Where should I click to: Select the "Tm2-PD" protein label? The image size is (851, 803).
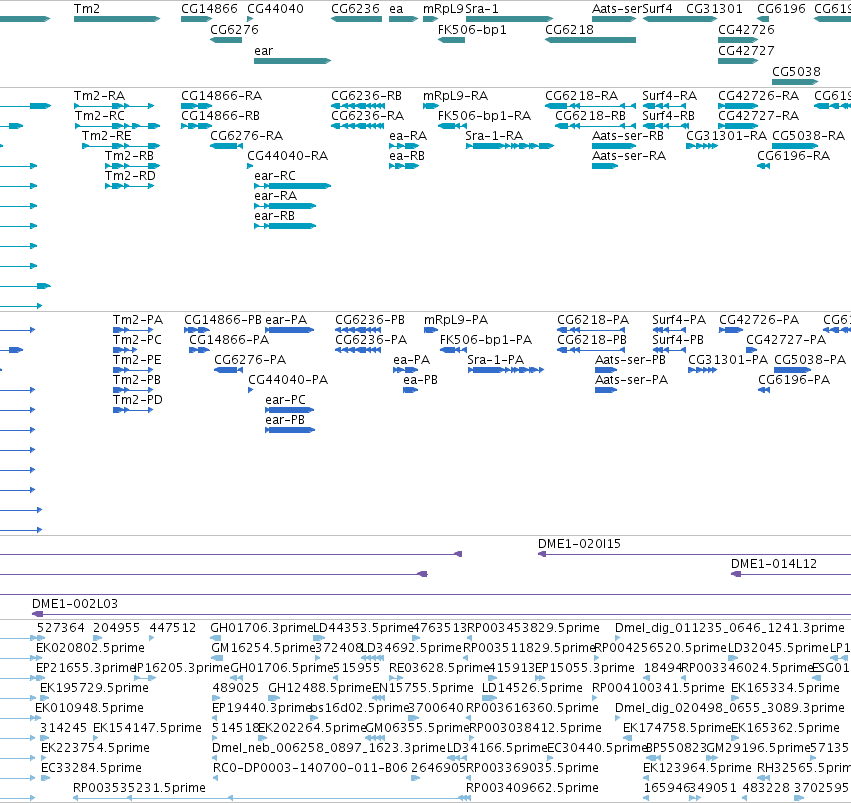coord(138,400)
